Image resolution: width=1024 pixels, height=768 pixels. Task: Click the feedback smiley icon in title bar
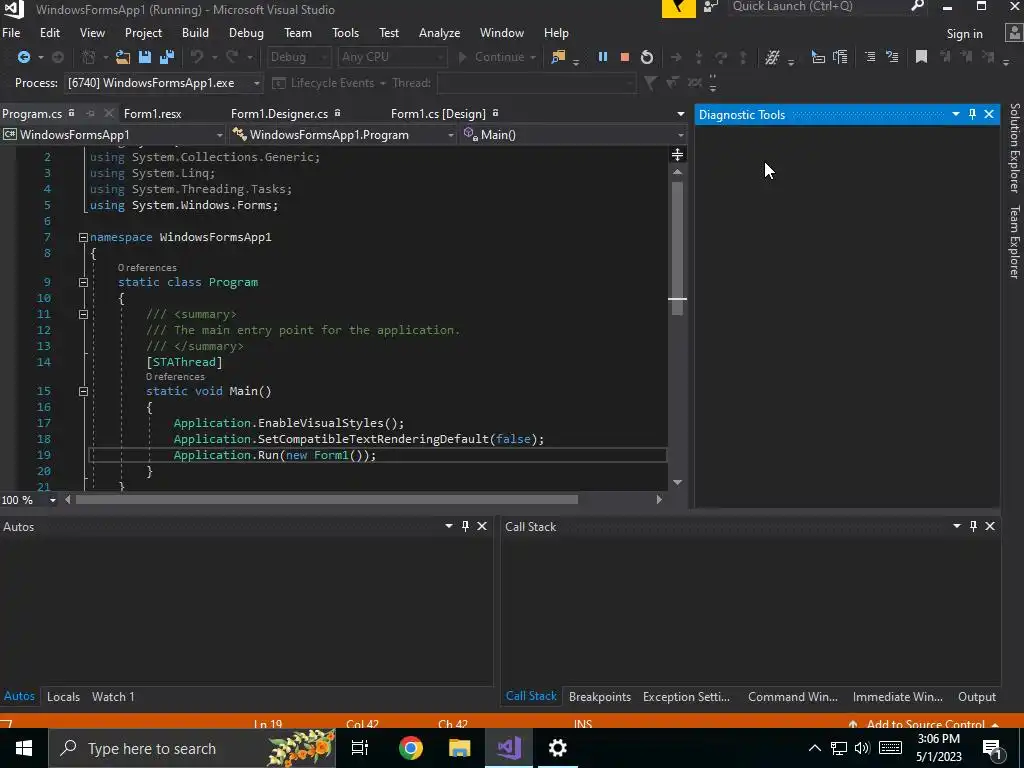(711, 7)
